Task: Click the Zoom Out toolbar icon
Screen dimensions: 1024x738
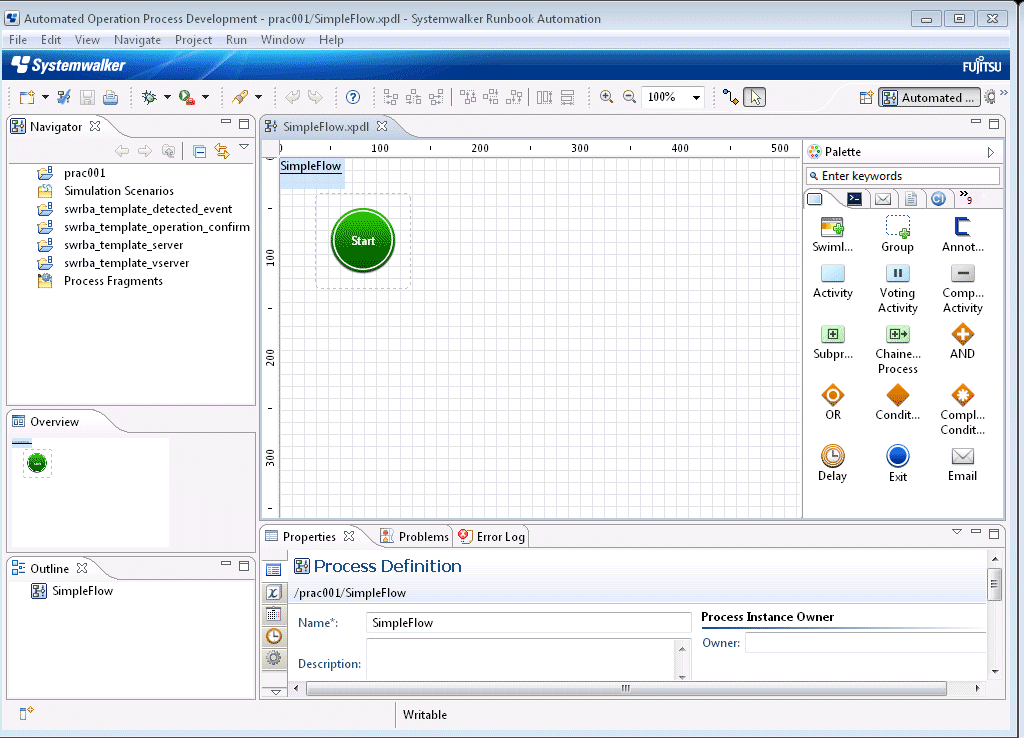Action: click(x=629, y=97)
